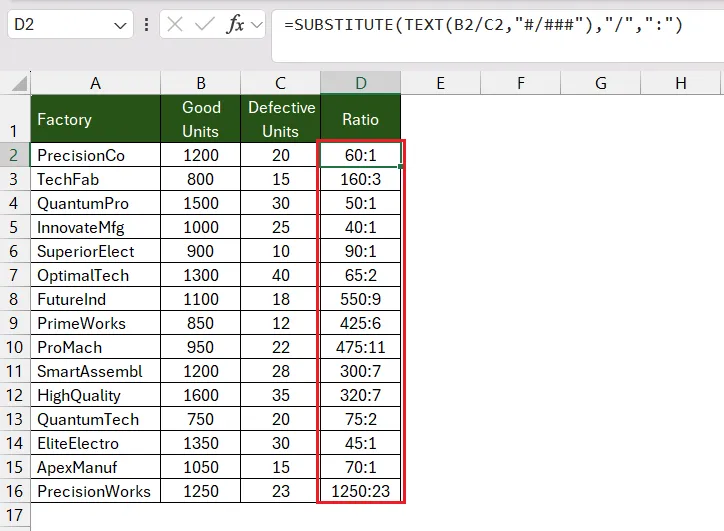Image resolution: width=724 pixels, height=531 pixels.
Task: Click the formula bar three-dot resize handle
Action: tap(146, 24)
